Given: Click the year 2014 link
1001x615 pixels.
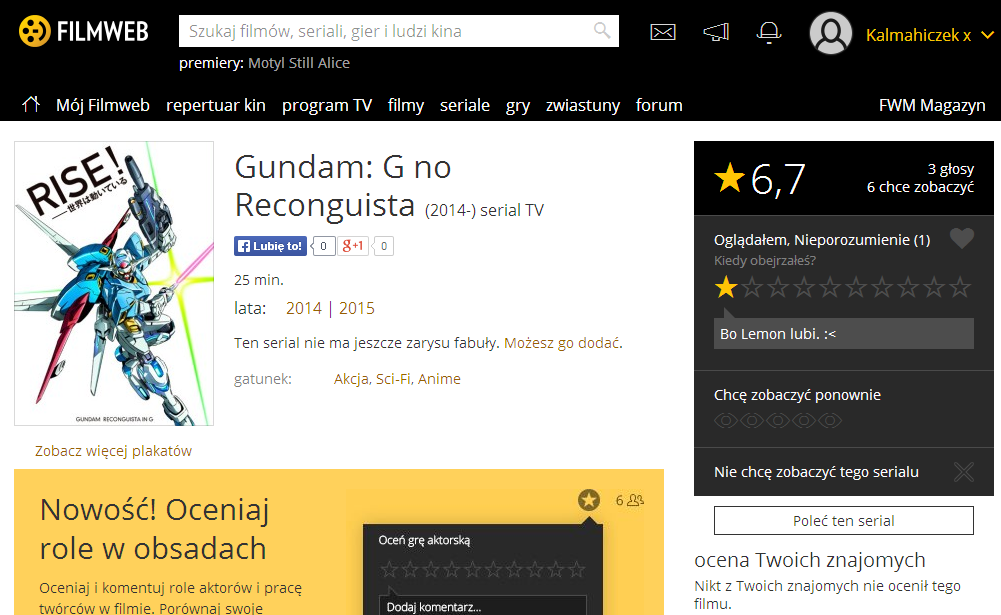Looking at the screenshot, I should [304, 308].
